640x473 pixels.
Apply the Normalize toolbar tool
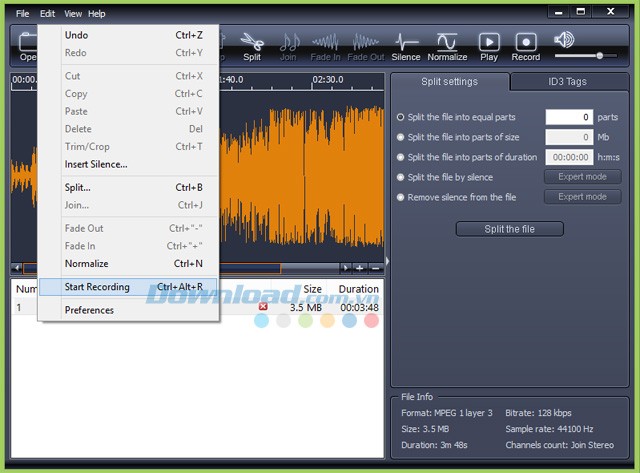click(x=447, y=44)
